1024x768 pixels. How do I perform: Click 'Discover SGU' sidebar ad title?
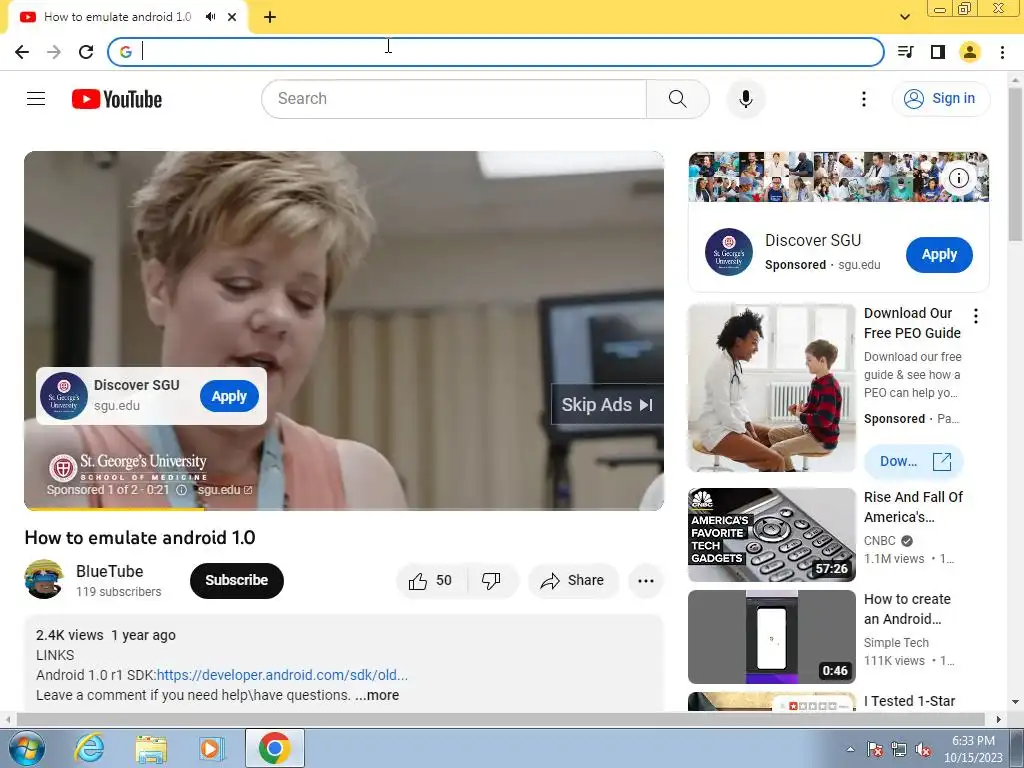tap(813, 240)
